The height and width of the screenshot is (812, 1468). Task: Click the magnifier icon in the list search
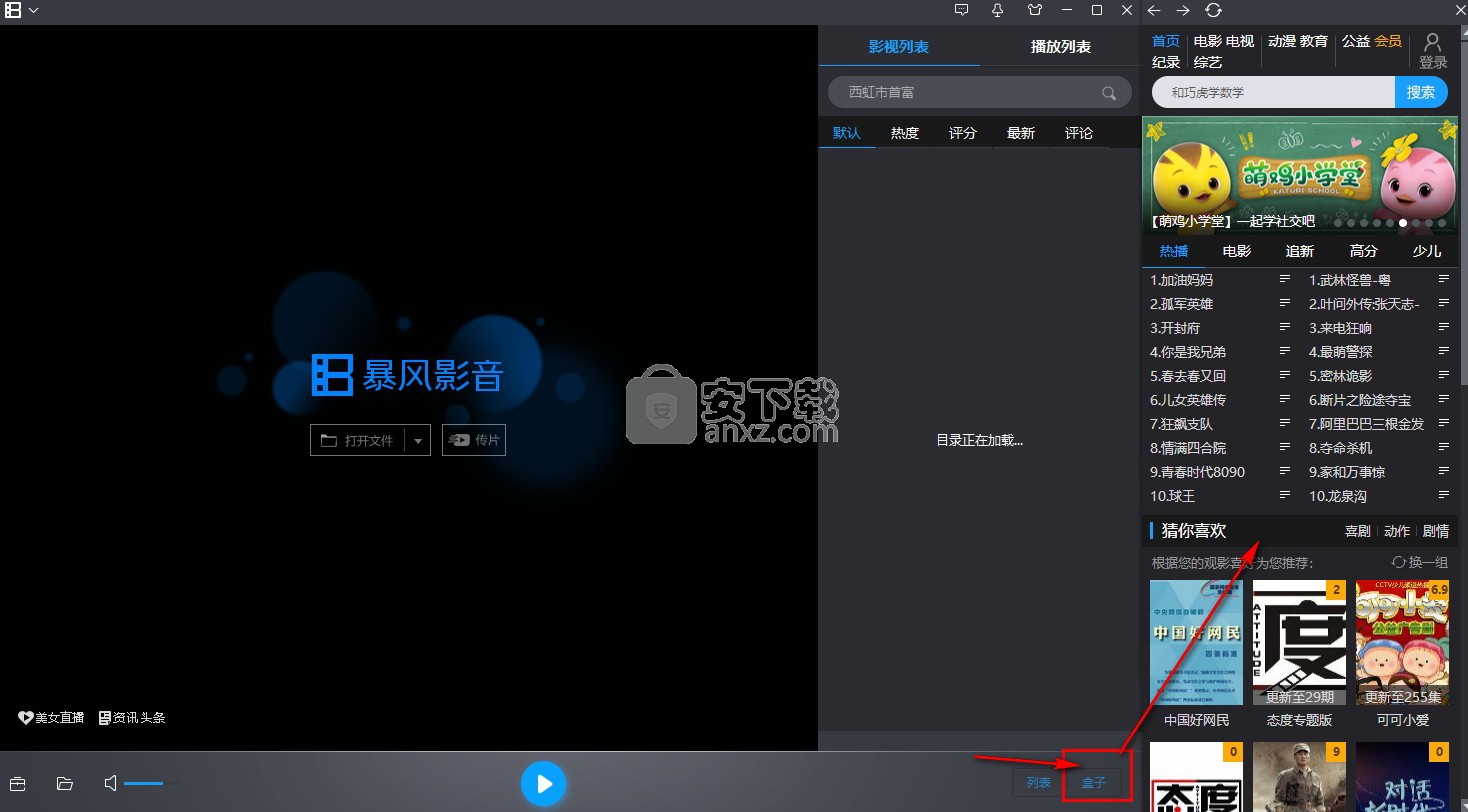click(1109, 93)
